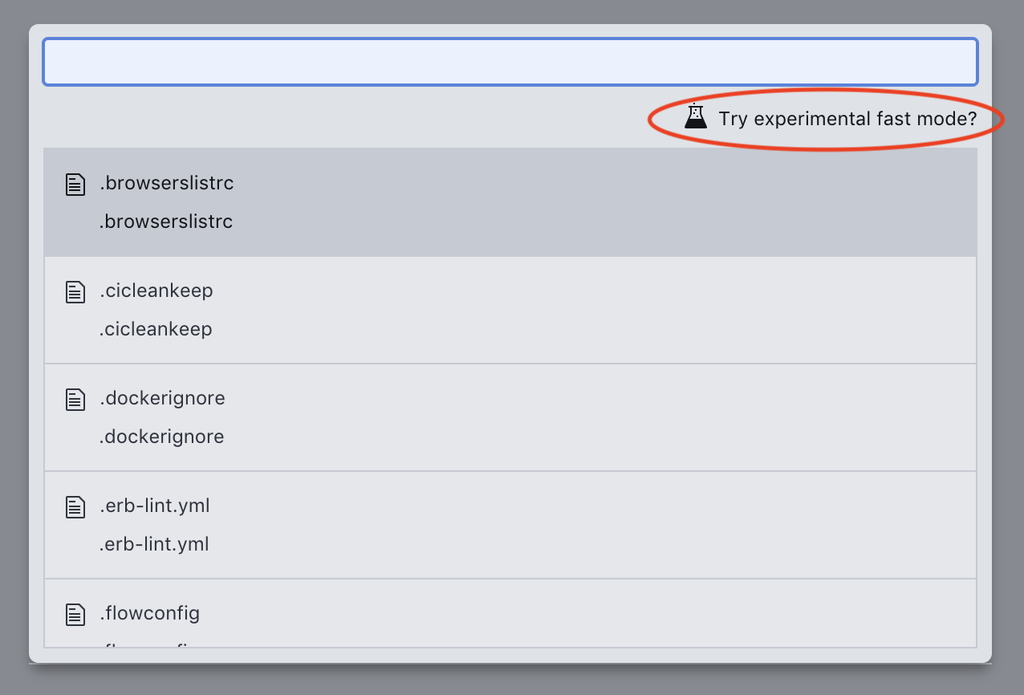
Task: Select the .dockerignore file name
Action: 162,398
